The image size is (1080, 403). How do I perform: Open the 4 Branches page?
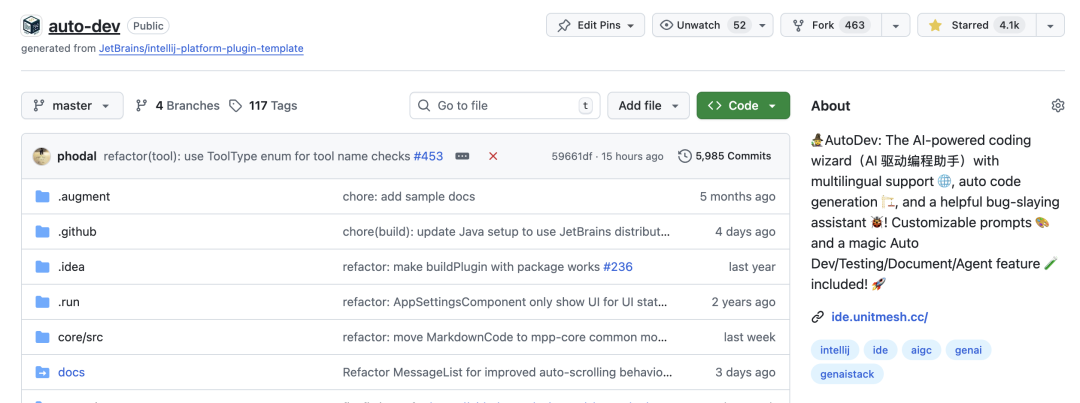[178, 106]
